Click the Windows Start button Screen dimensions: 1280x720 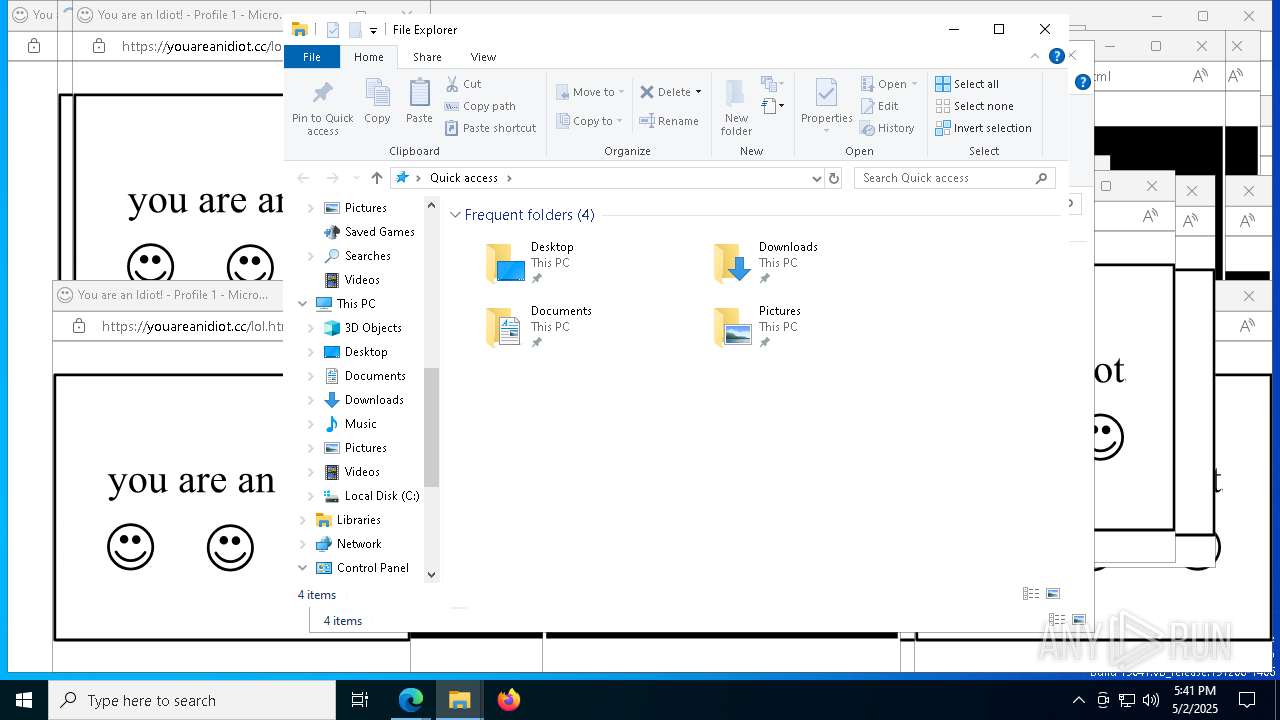click(24, 700)
